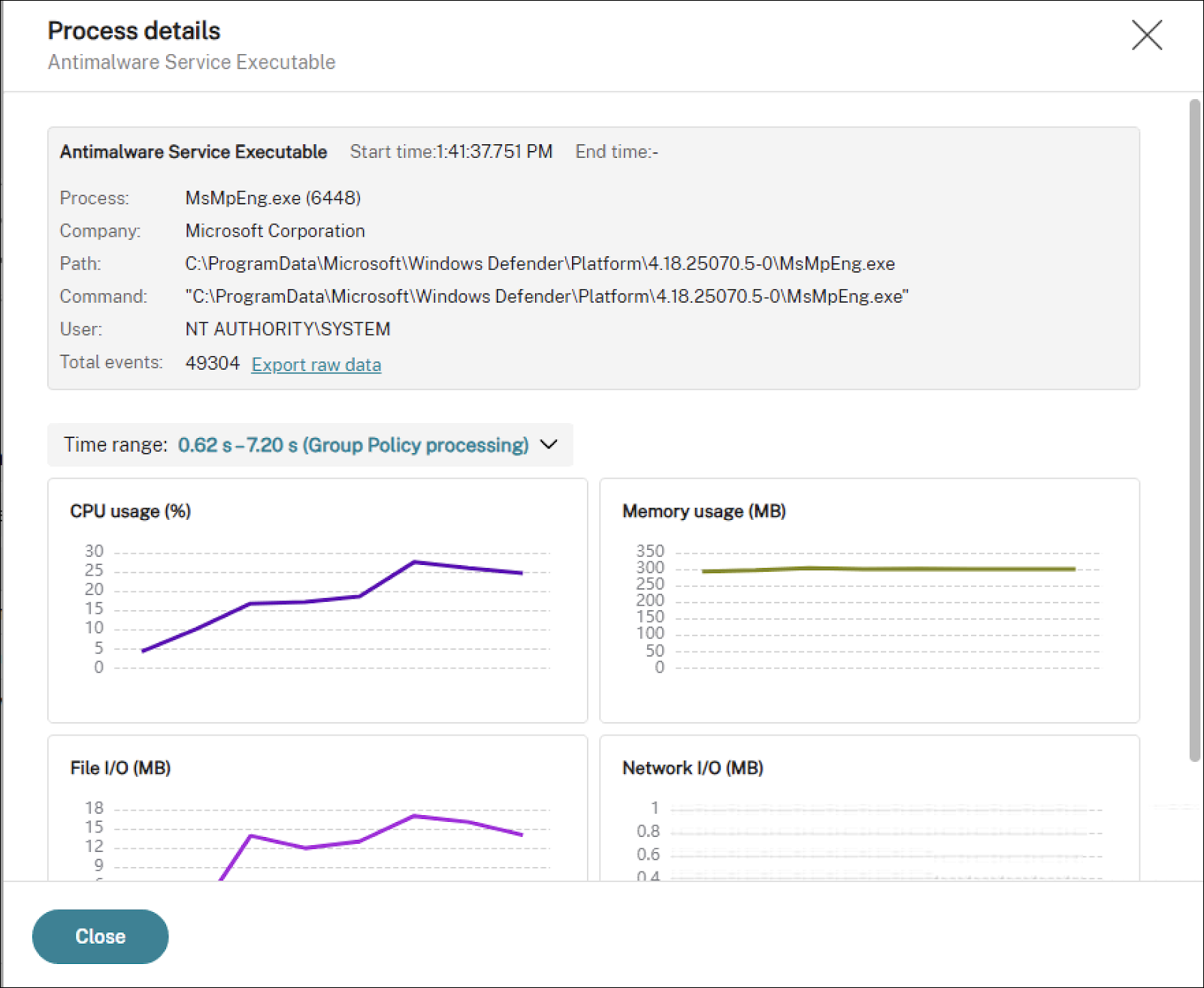Viewport: 1204px width, 988px height.
Task: Click the peak of the CPU usage line
Action: [414, 562]
